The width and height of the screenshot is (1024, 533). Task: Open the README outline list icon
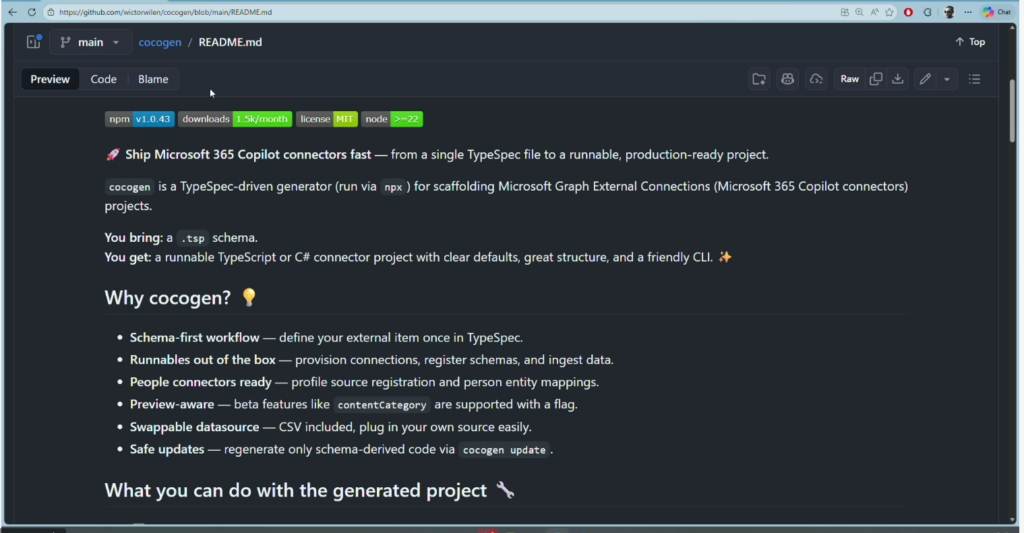click(x=974, y=79)
